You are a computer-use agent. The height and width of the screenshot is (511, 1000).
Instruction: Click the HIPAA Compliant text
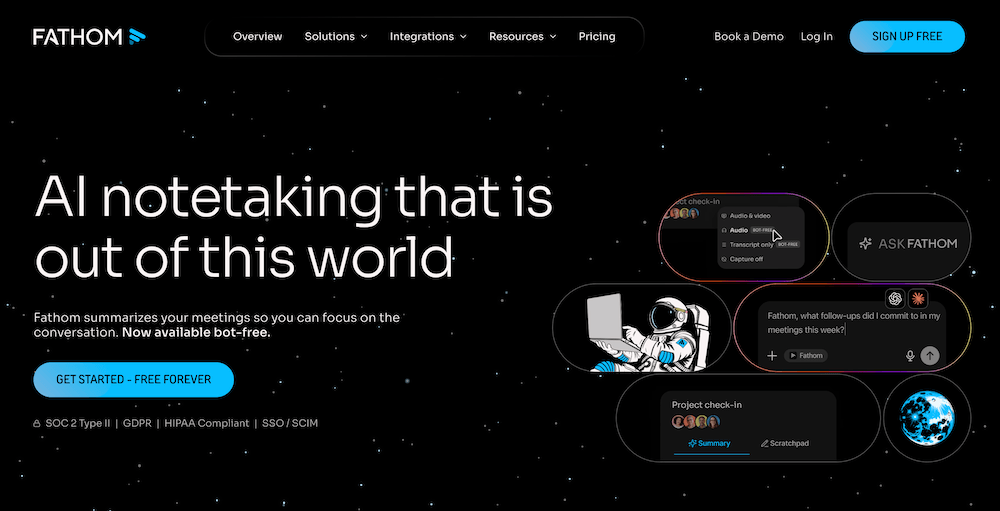[x=207, y=423]
